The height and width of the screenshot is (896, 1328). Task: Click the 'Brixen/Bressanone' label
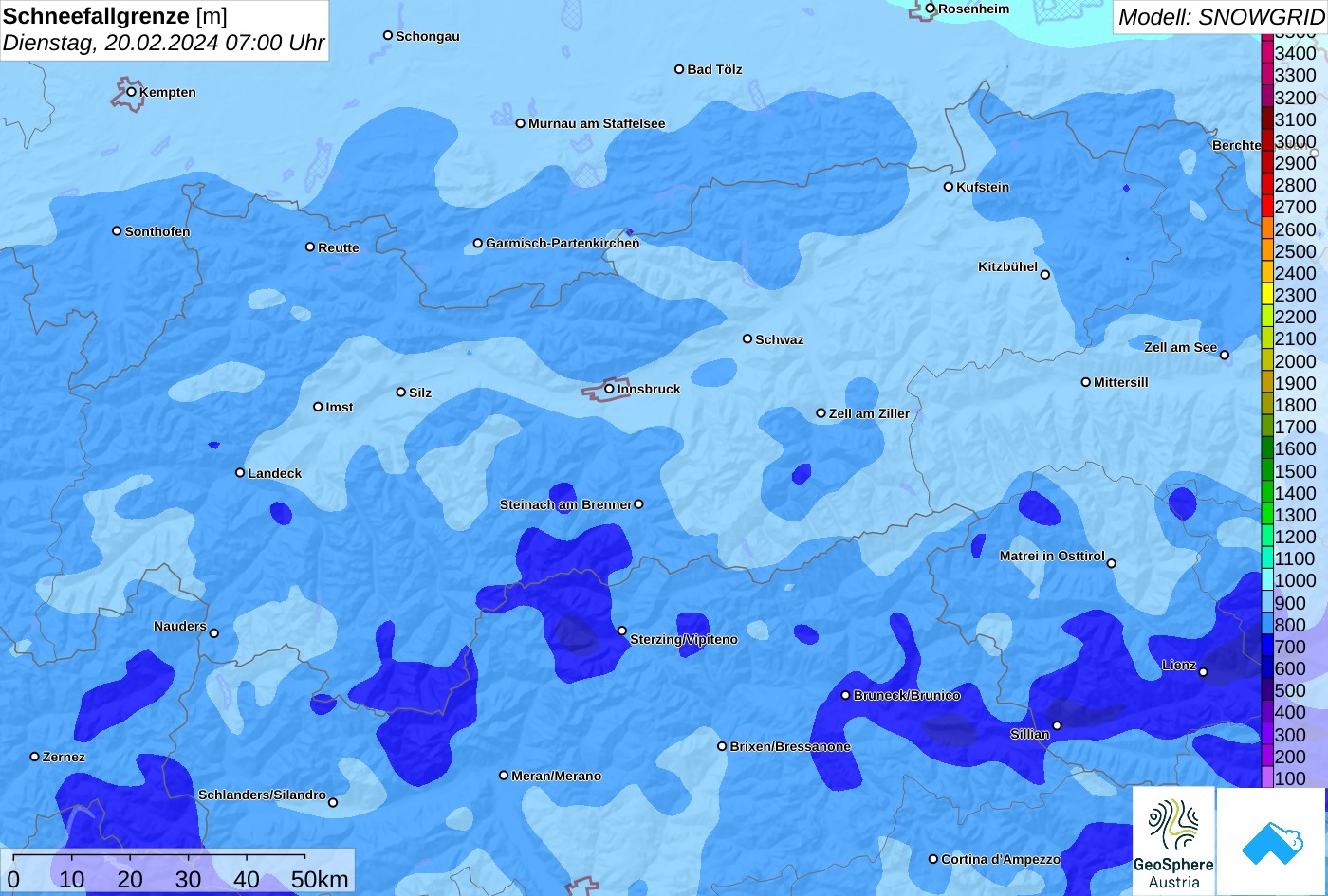tap(790, 746)
